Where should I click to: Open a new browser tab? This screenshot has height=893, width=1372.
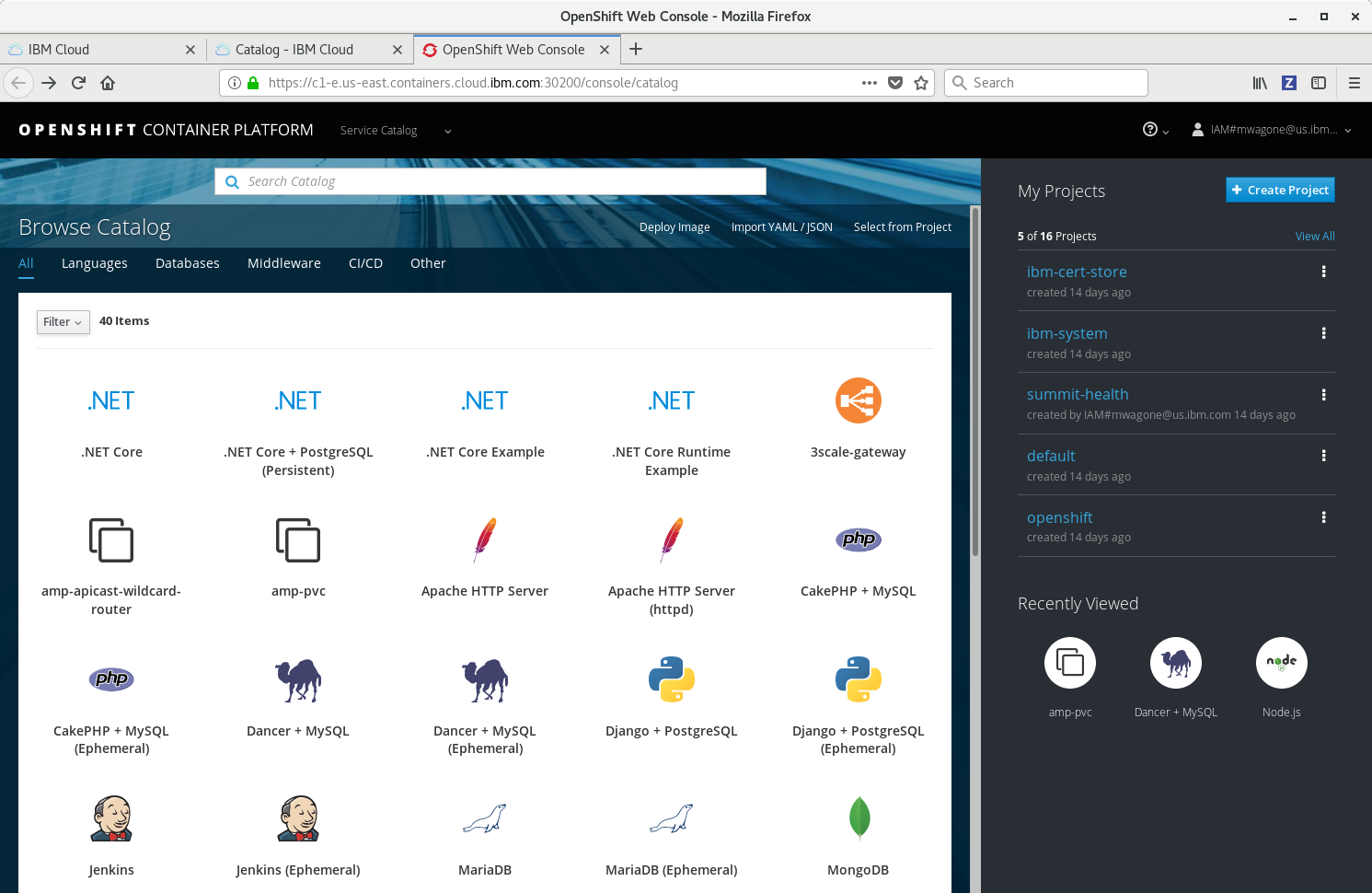(636, 49)
